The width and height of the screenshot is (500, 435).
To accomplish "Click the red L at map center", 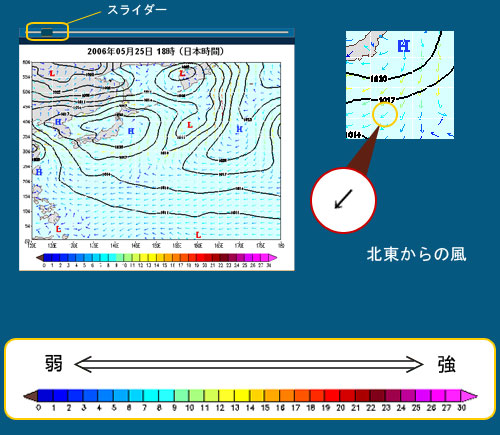I will click(190, 125).
